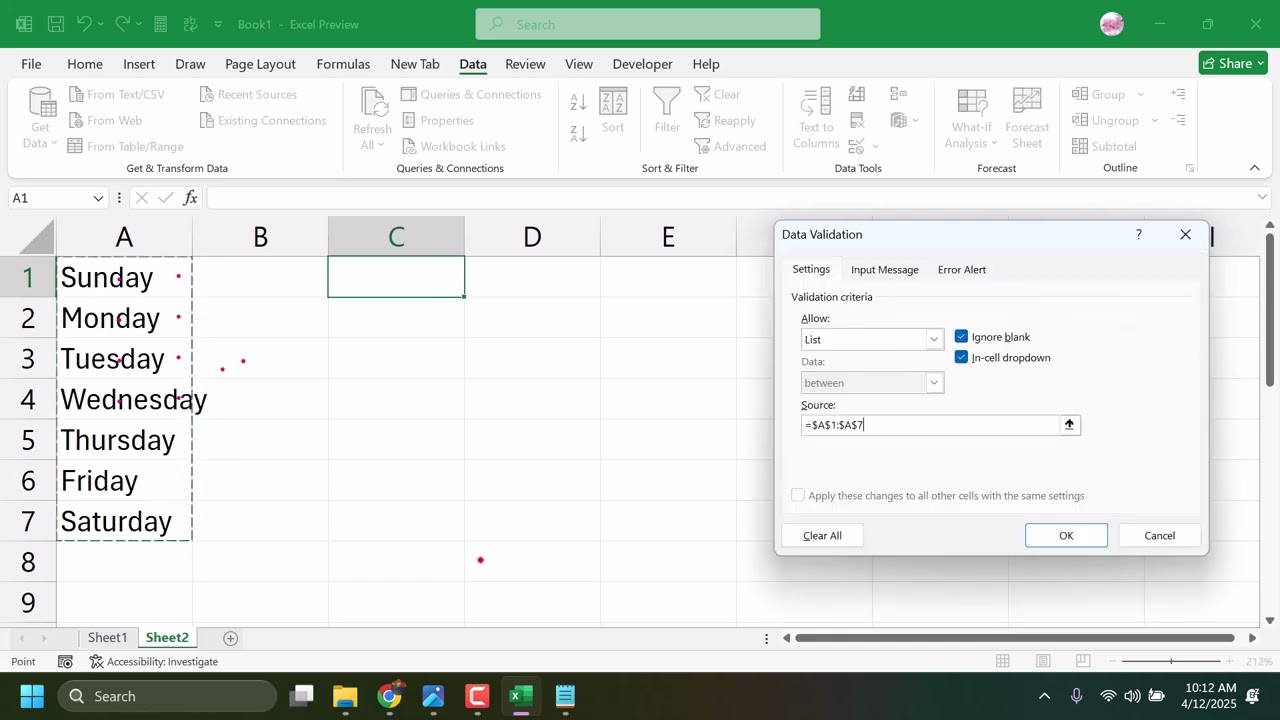Click Sort Z to A icon
Screen dimensions: 1280x720
pyautogui.click(x=578, y=133)
